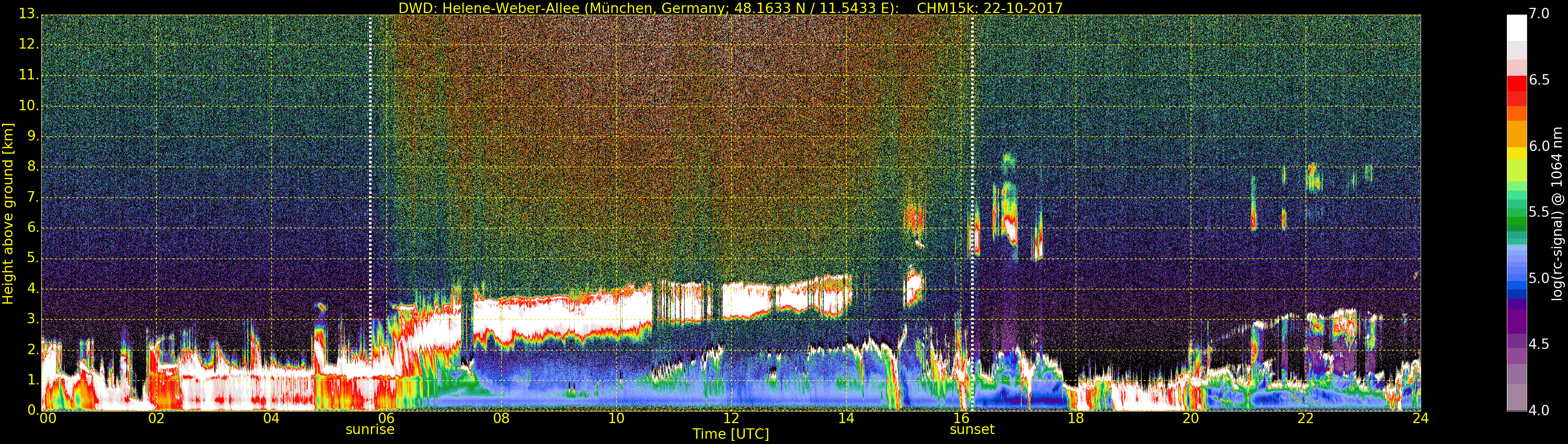Click the '4.' height axis tick

click(33, 288)
